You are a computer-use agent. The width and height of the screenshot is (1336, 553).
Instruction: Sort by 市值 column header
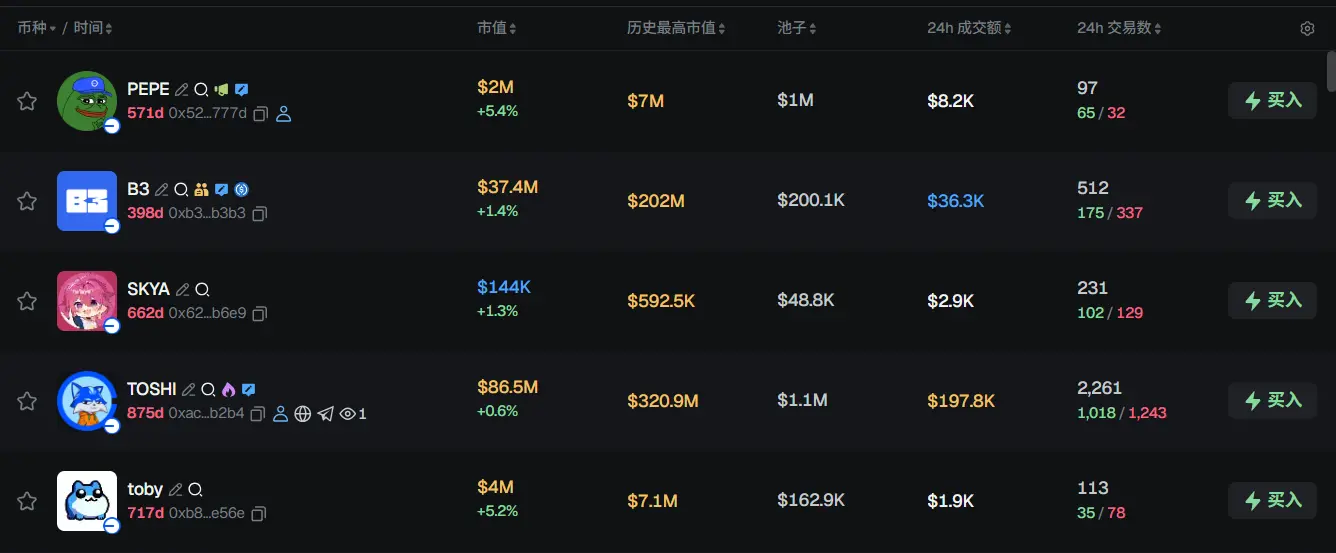point(496,28)
